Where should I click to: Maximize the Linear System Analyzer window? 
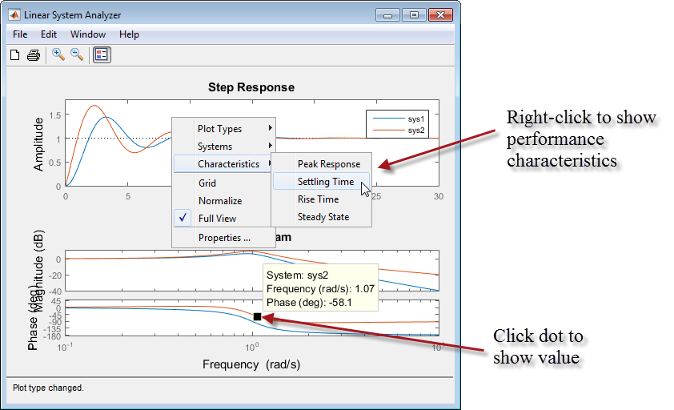point(413,15)
